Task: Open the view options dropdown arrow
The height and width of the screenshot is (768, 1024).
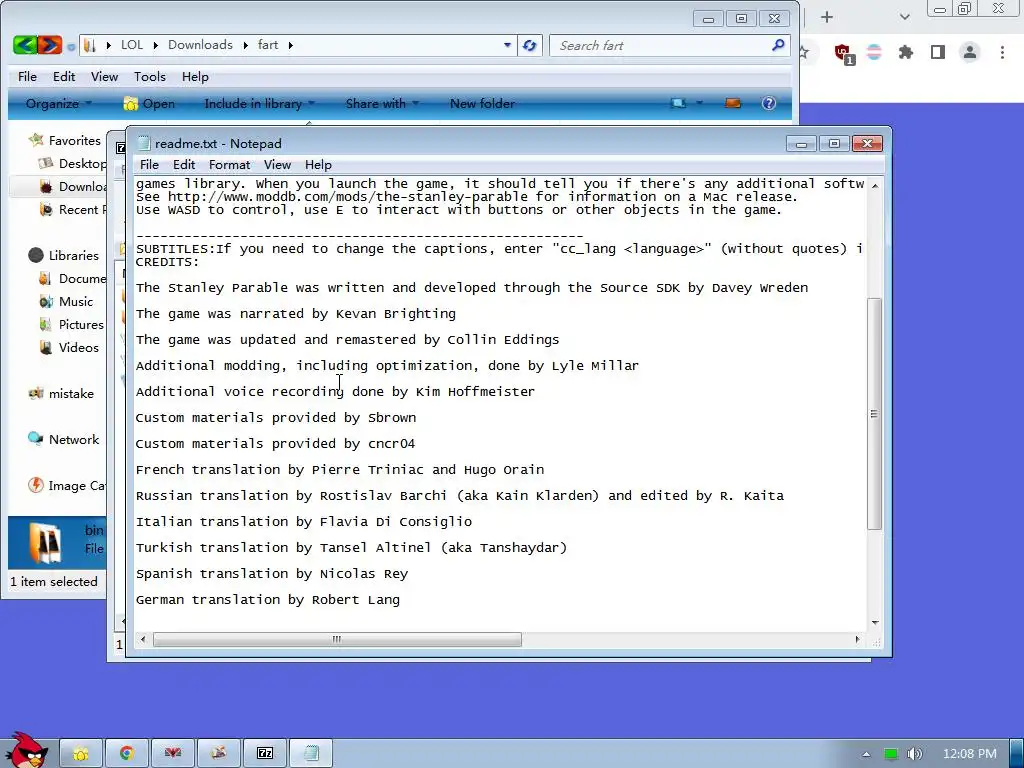Action: click(699, 103)
